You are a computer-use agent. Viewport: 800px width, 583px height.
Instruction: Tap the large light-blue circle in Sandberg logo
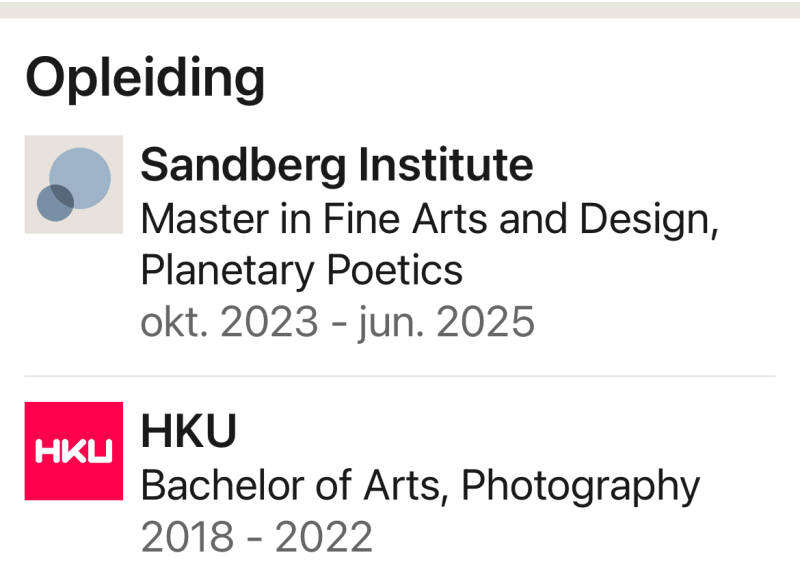click(x=83, y=175)
